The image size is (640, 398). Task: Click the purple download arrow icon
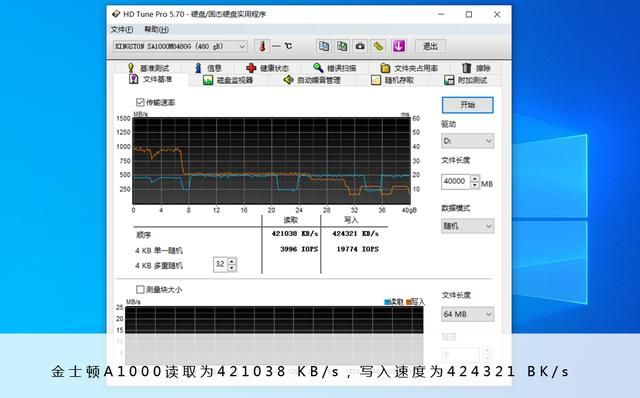click(399, 46)
